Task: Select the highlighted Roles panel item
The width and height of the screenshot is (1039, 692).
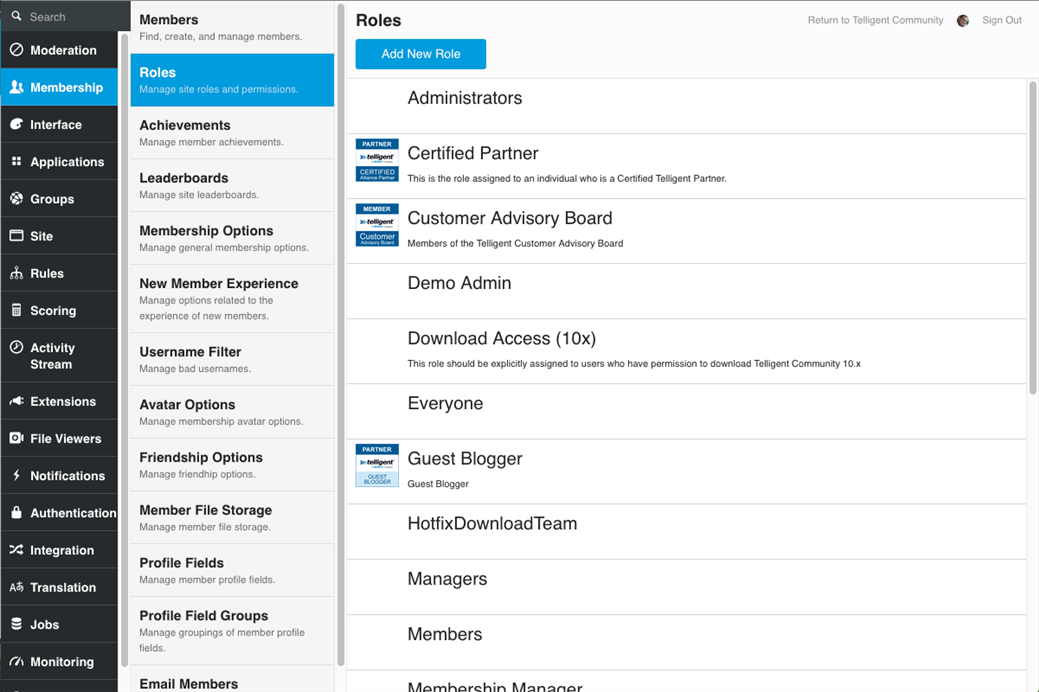Action: click(232, 80)
